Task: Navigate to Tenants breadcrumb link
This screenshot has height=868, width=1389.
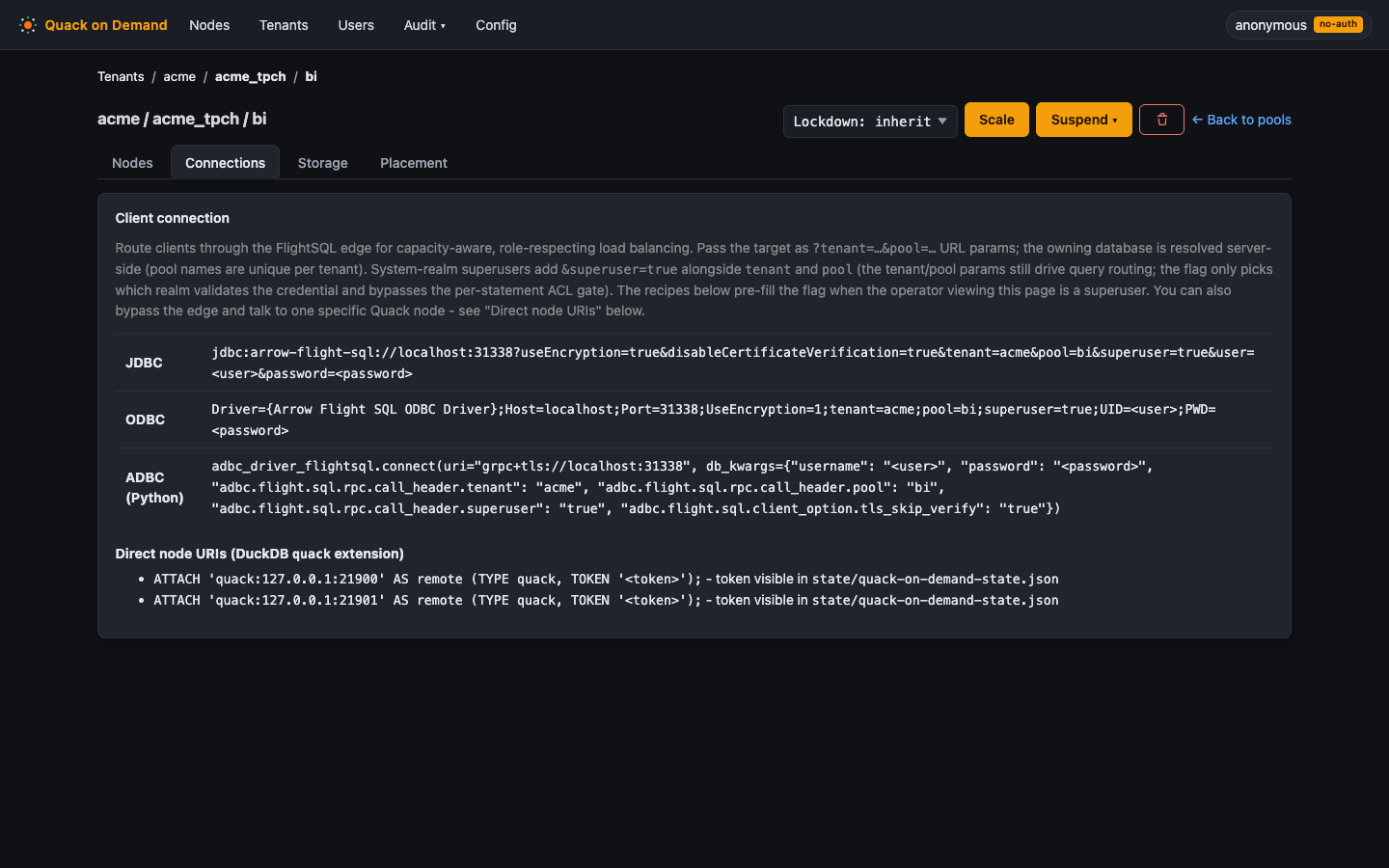Action: click(121, 76)
